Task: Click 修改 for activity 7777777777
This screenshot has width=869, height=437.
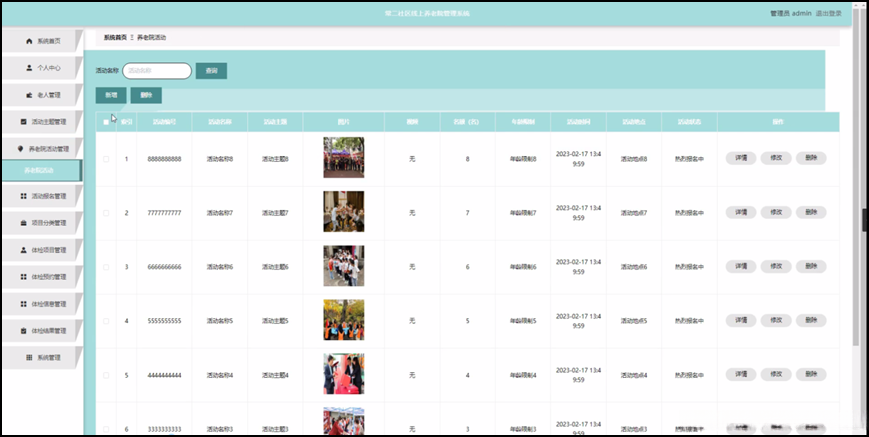Action: (x=776, y=212)
